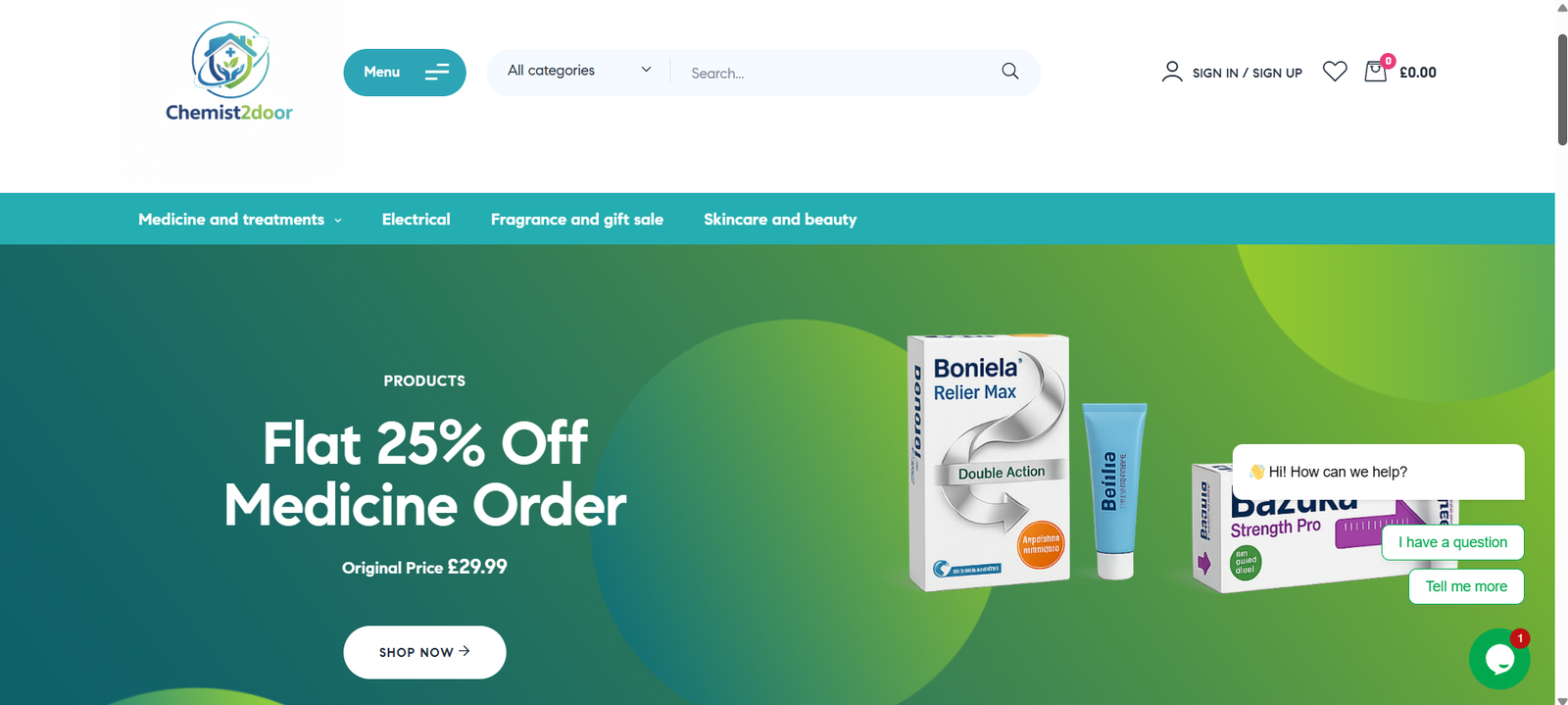Click the SHOP NOW button
Image resolution: width=1568 pixels, height=705 pixels.
[424, 652]
